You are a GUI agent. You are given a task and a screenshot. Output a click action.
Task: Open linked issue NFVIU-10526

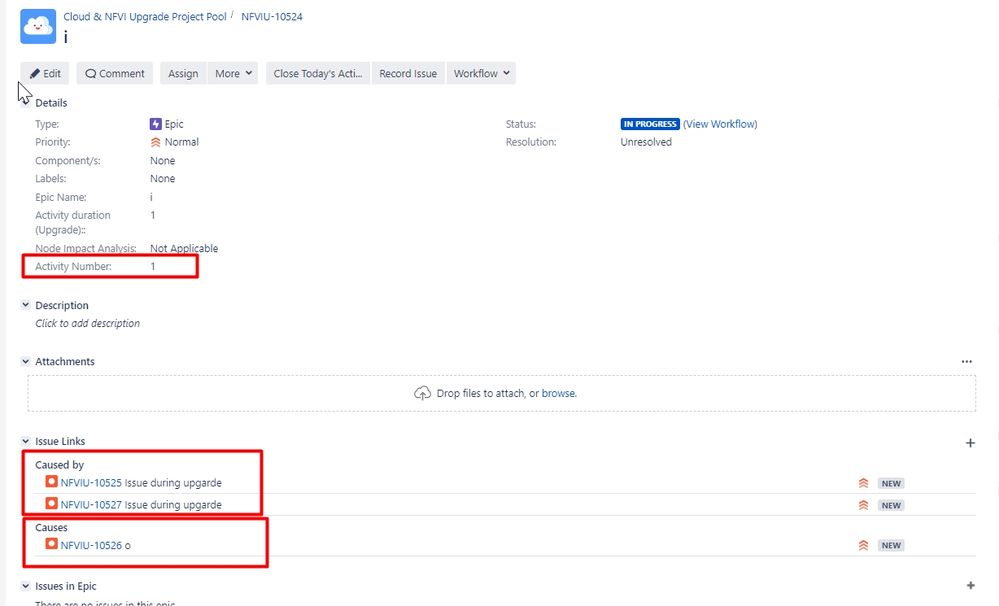pos(91,545)
